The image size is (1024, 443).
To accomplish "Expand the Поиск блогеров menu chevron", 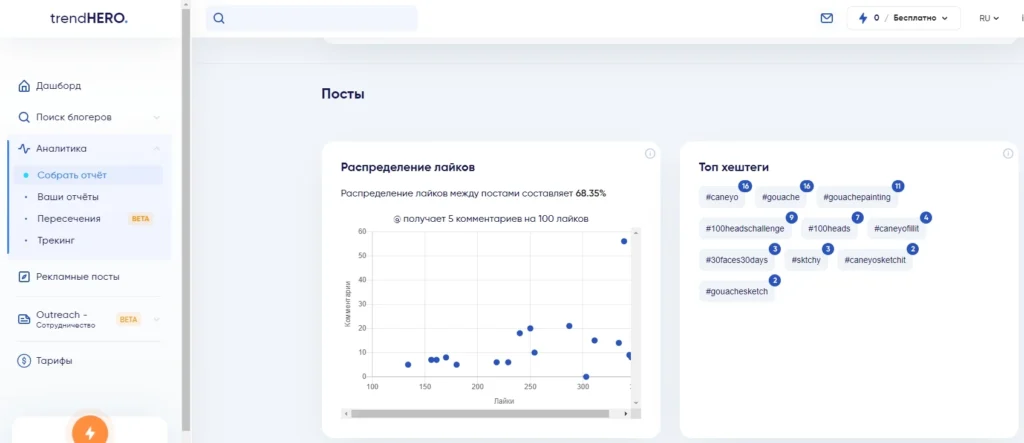I will (157, 118).
